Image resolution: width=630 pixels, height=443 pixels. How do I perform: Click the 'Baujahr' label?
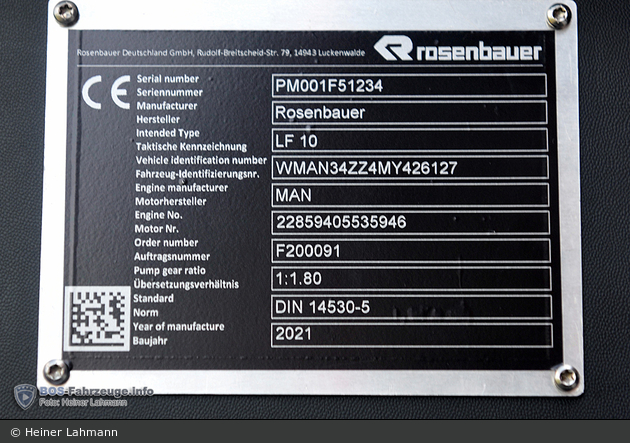pyautogui.click(x=150, y=341)
